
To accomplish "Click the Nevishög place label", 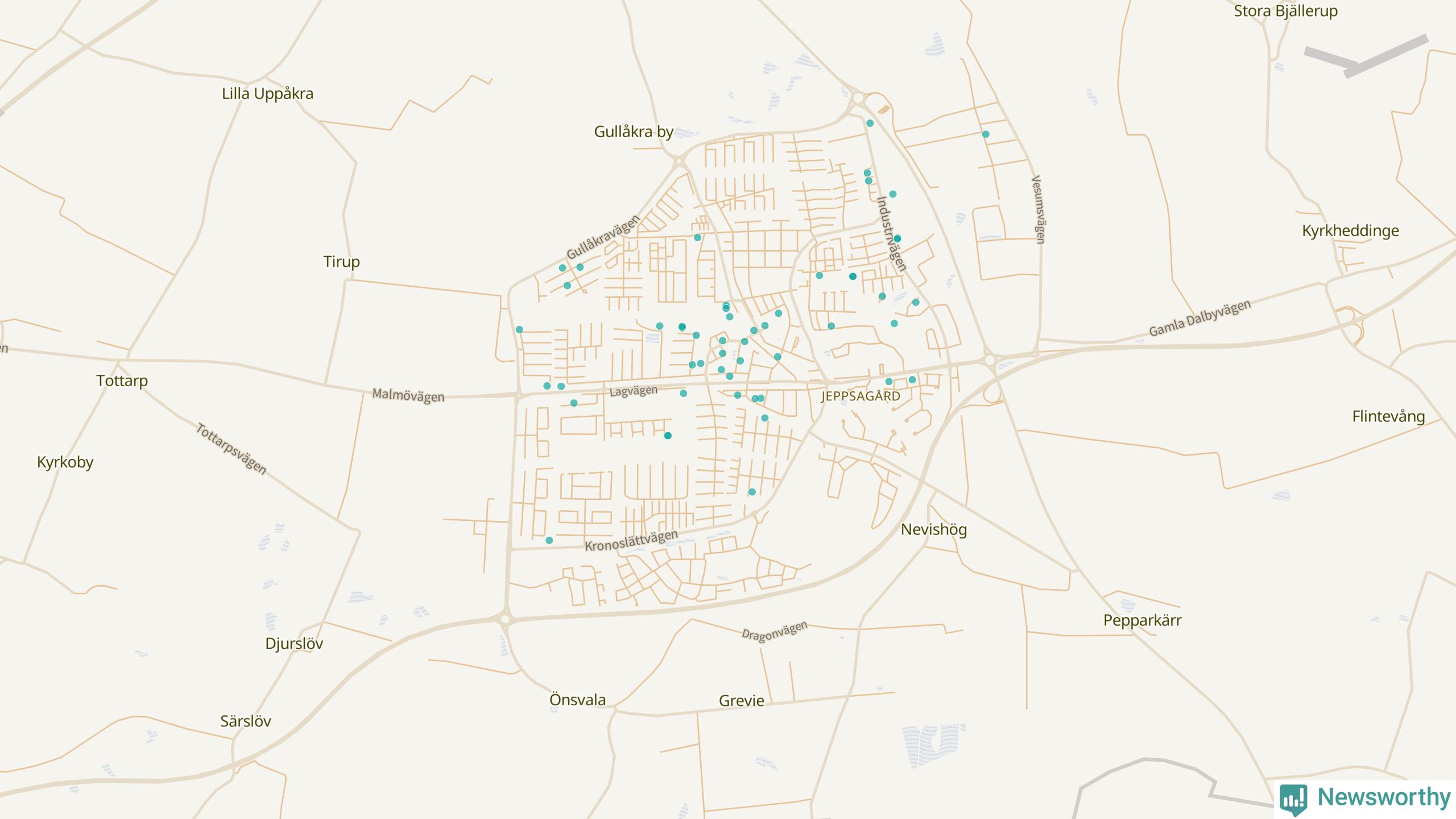I will pyautogui.click(x=934, y=530).
